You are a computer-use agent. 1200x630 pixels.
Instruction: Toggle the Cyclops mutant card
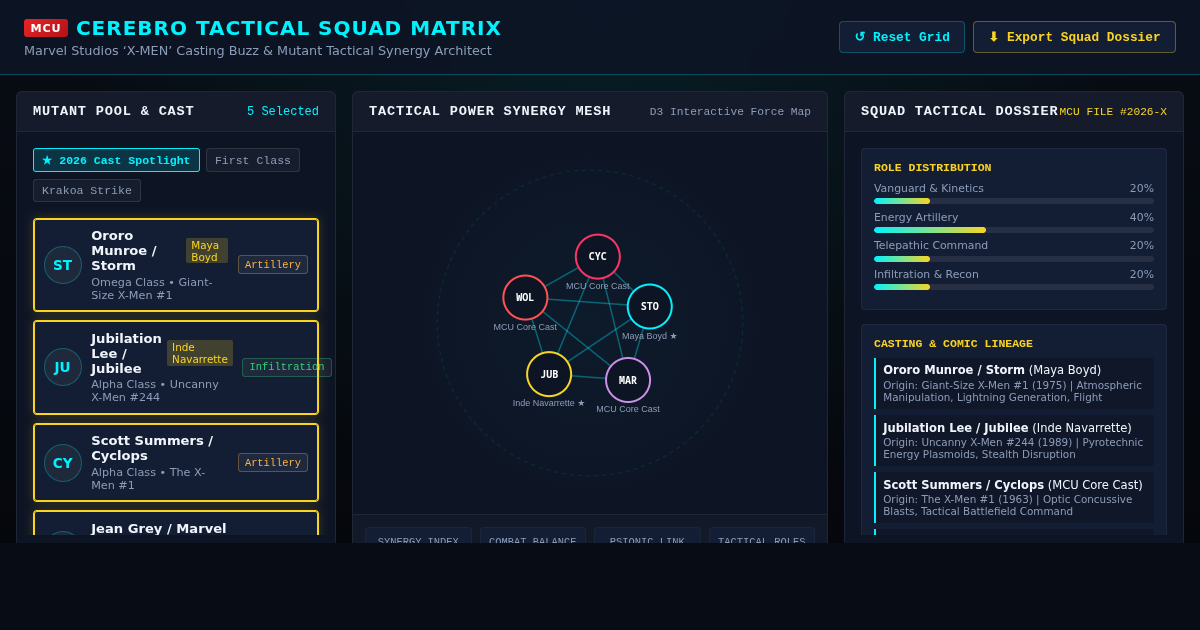pyautogui.click(x=176, y=462)
